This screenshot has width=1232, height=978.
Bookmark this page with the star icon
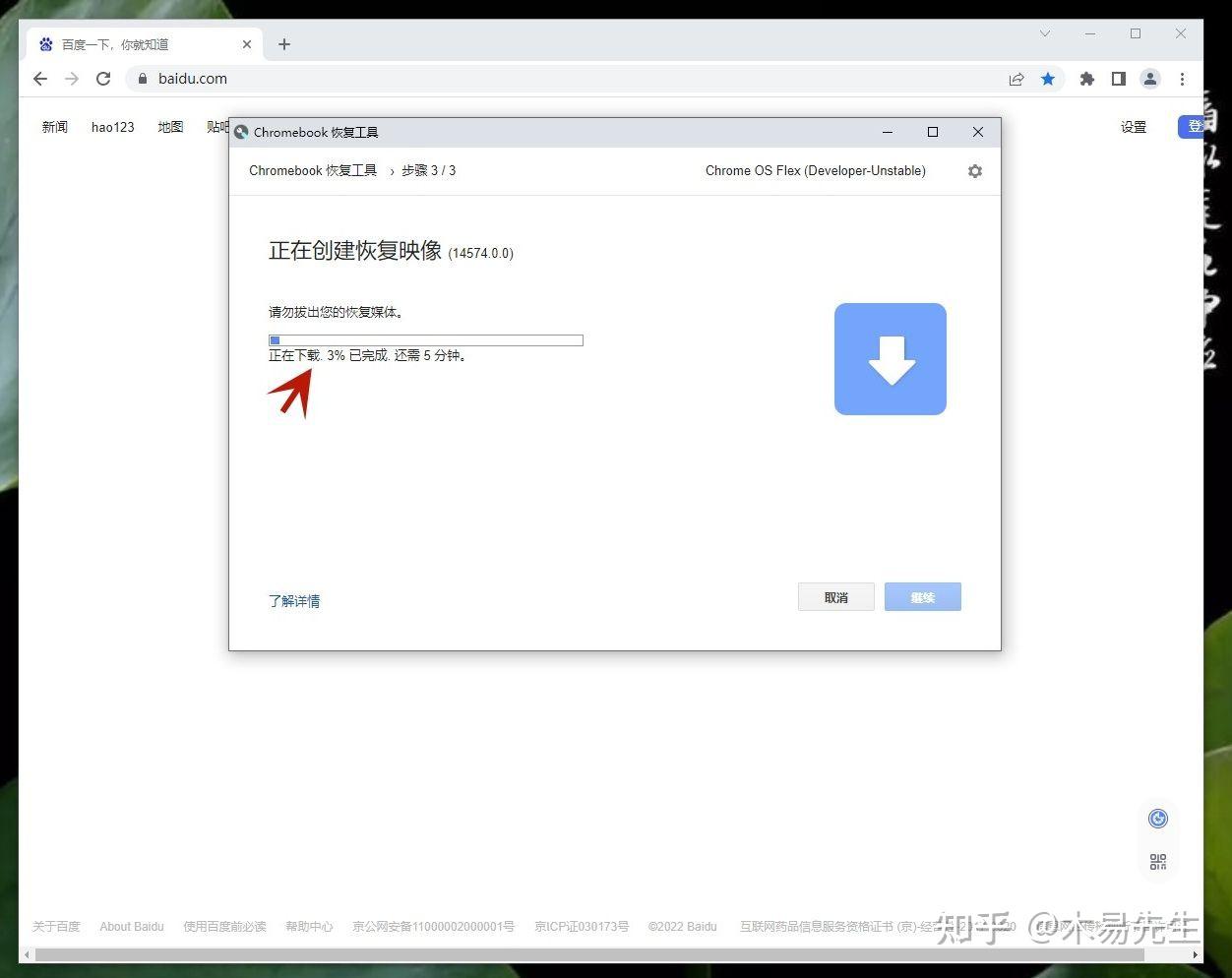1048,79
